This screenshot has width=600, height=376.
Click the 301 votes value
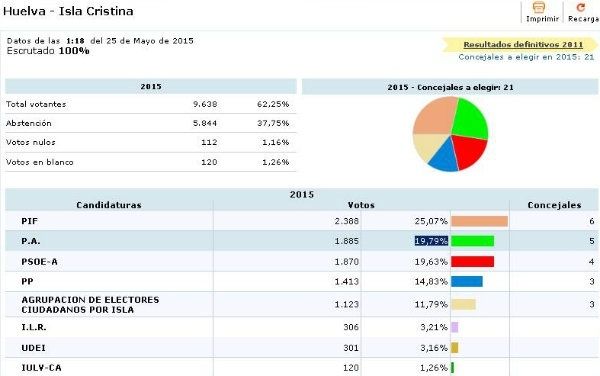(351, 348)
